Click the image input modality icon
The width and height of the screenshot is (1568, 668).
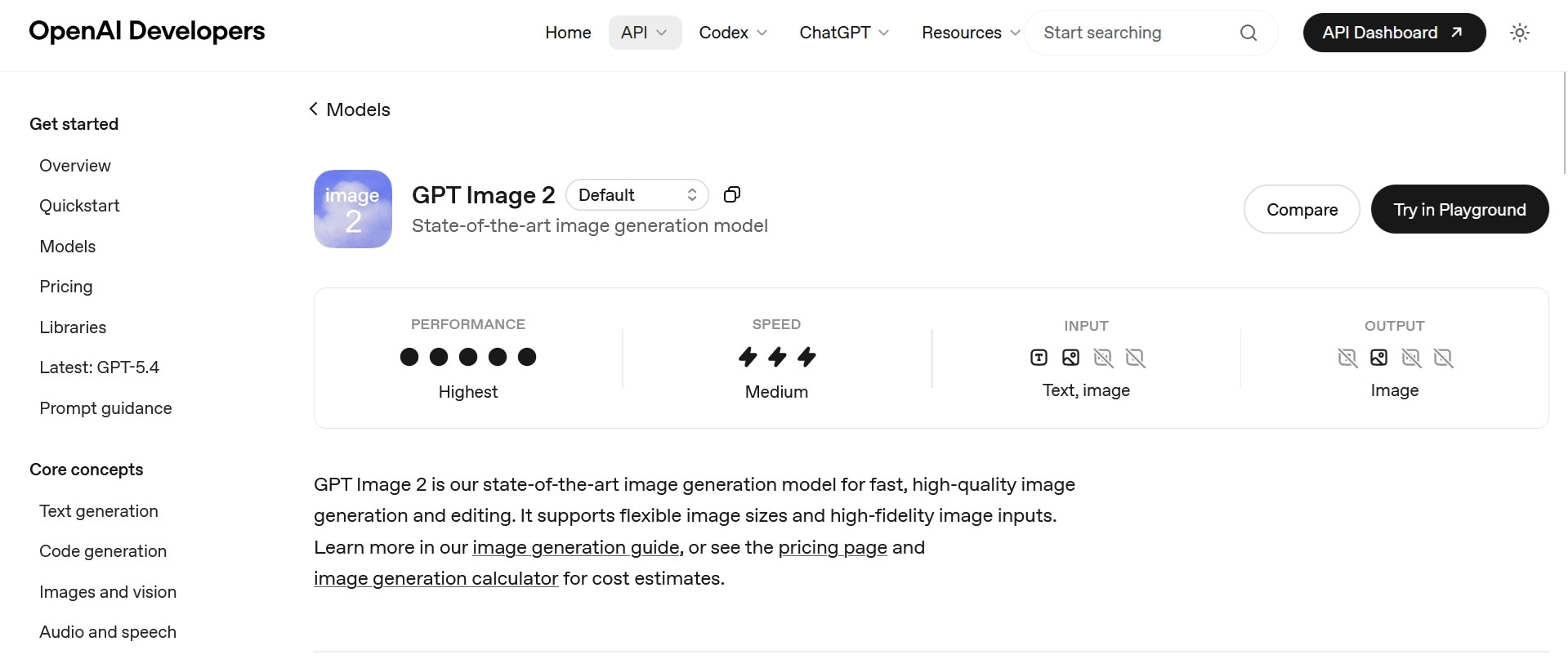coord(1070,358)
